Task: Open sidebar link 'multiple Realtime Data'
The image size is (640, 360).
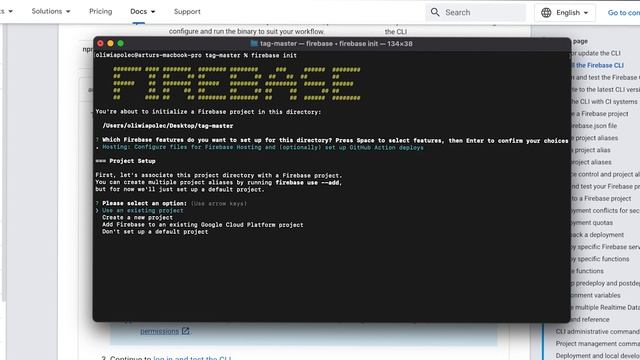Action: point(607,307)
